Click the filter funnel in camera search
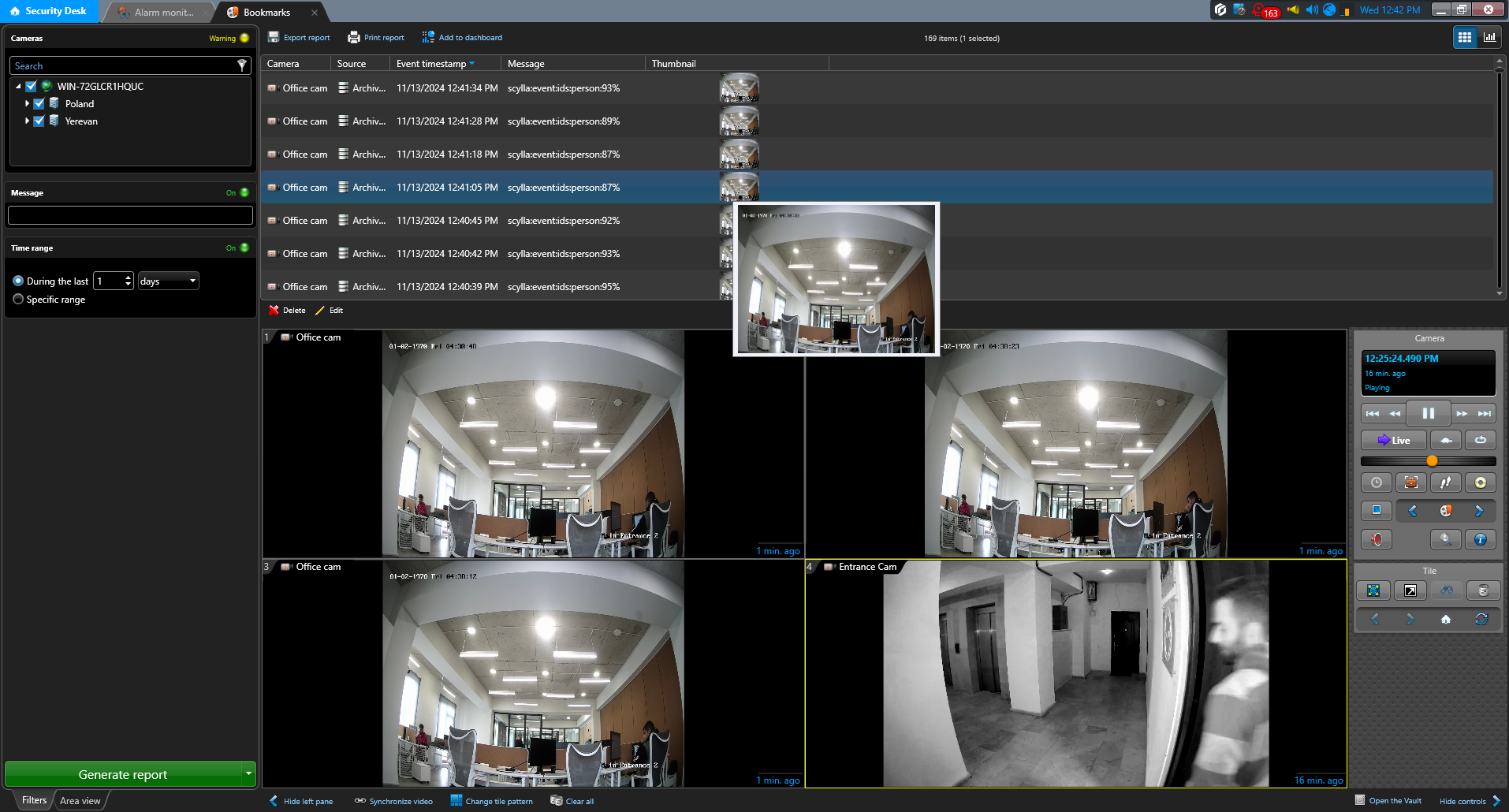The height and width of the screenshot is (812, 1509). click(242, 65)
